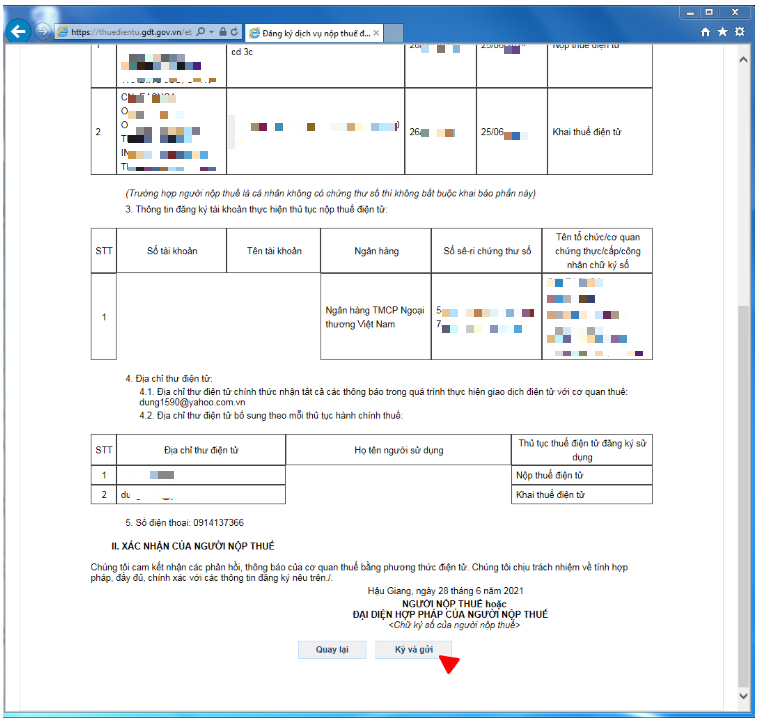Image resolution: width=761 pixels, height=724 pixels.
Task: Click the 'Tên tài khoản' column header
Action: click(274, 251)
